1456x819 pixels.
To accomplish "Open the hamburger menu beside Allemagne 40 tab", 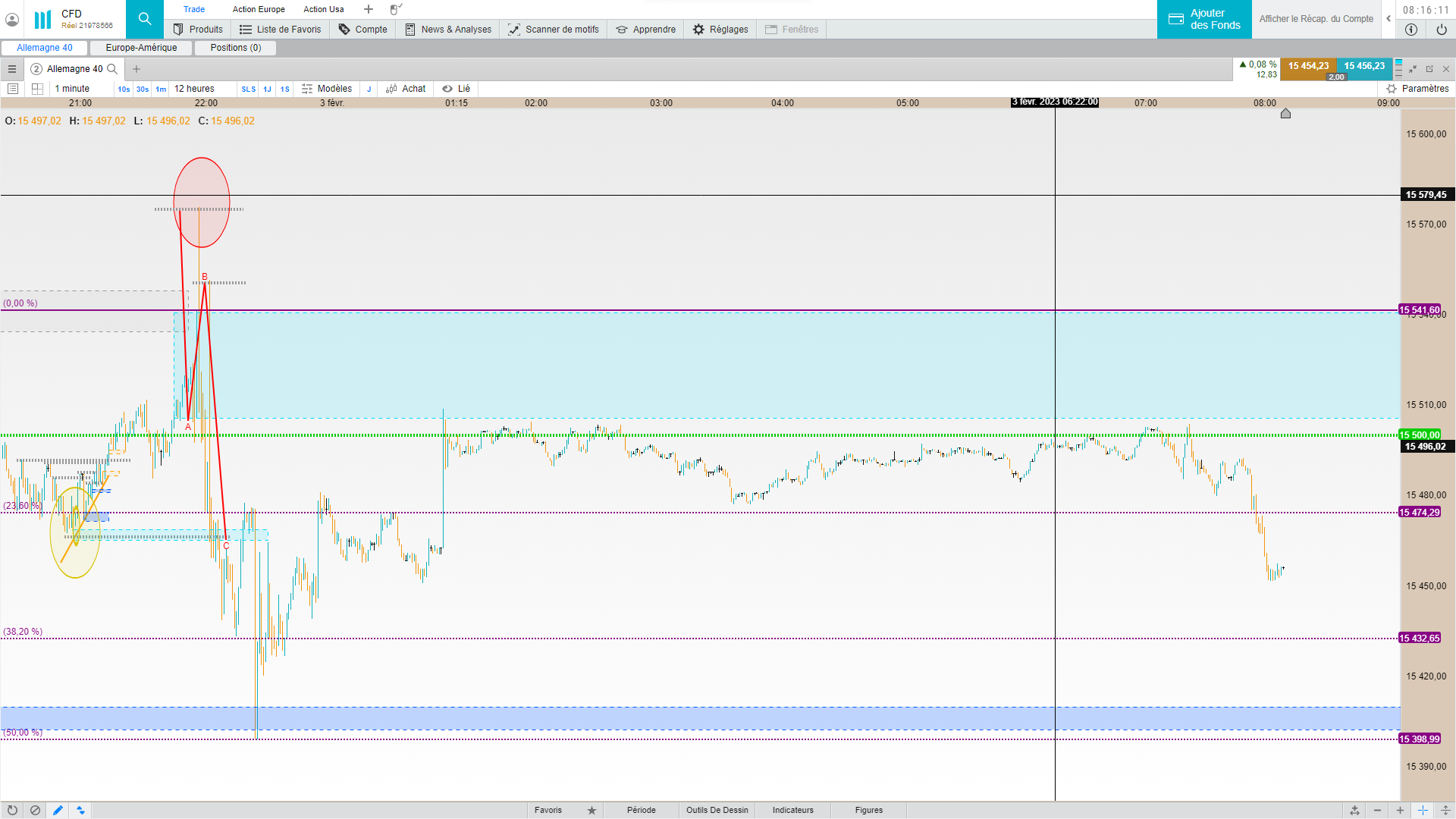I will point(12,69).
